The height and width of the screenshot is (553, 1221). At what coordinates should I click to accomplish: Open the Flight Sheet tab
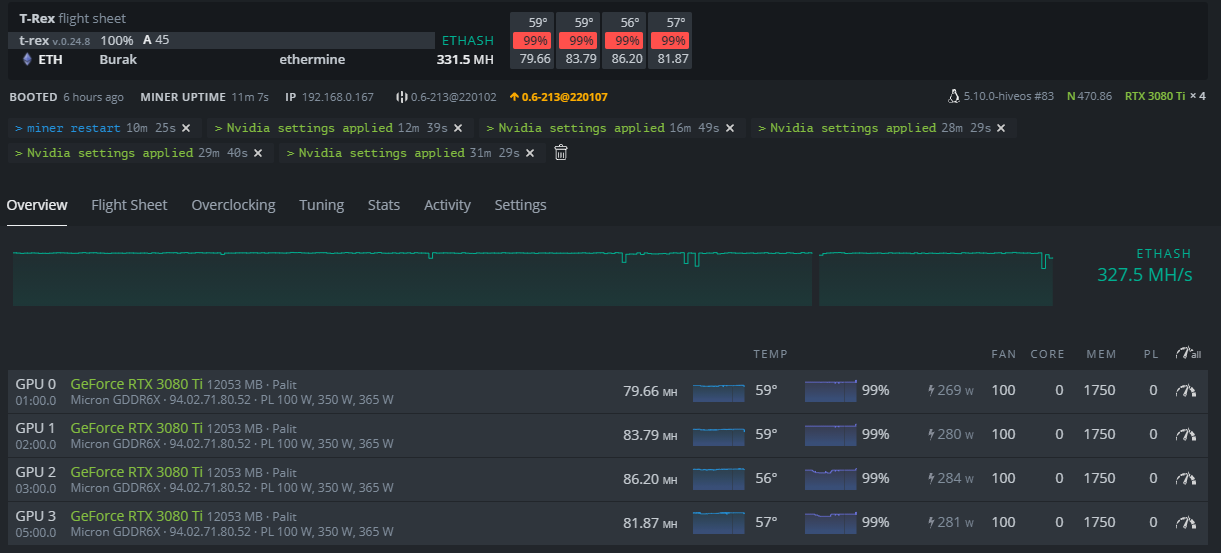click(x=129, y=205)
